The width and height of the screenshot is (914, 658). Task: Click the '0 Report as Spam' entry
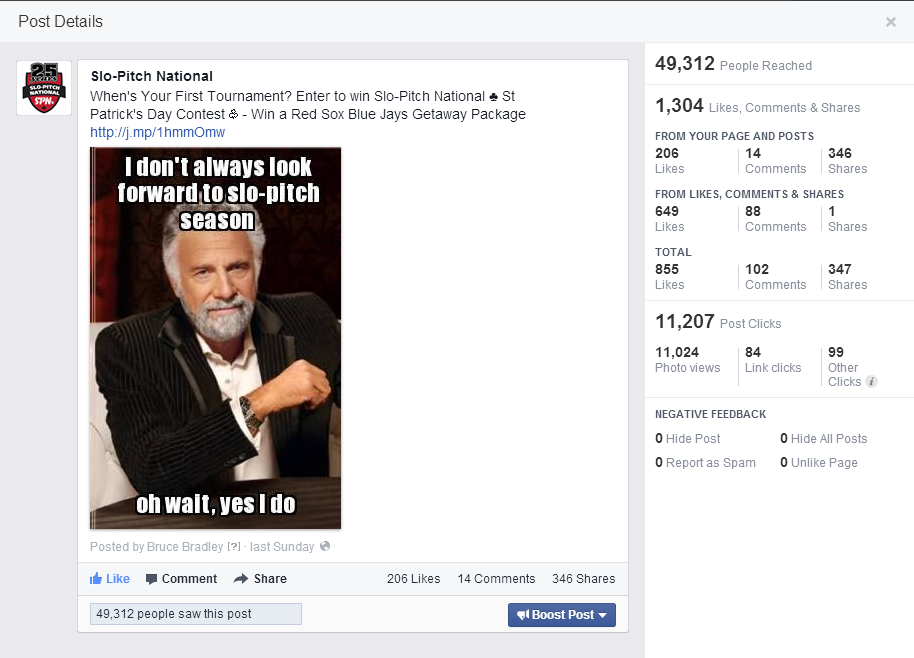tap(705, 463)
